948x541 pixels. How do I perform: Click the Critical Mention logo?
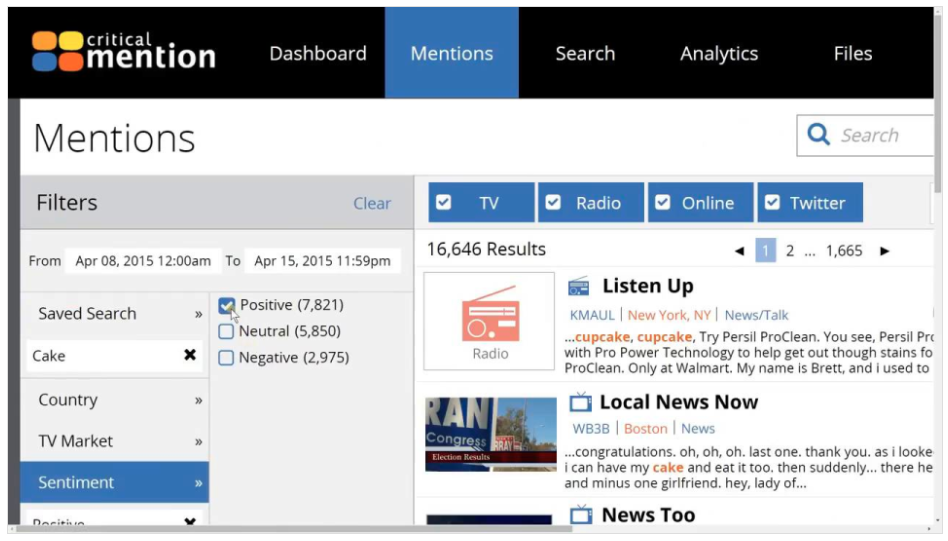pos(124,51)
